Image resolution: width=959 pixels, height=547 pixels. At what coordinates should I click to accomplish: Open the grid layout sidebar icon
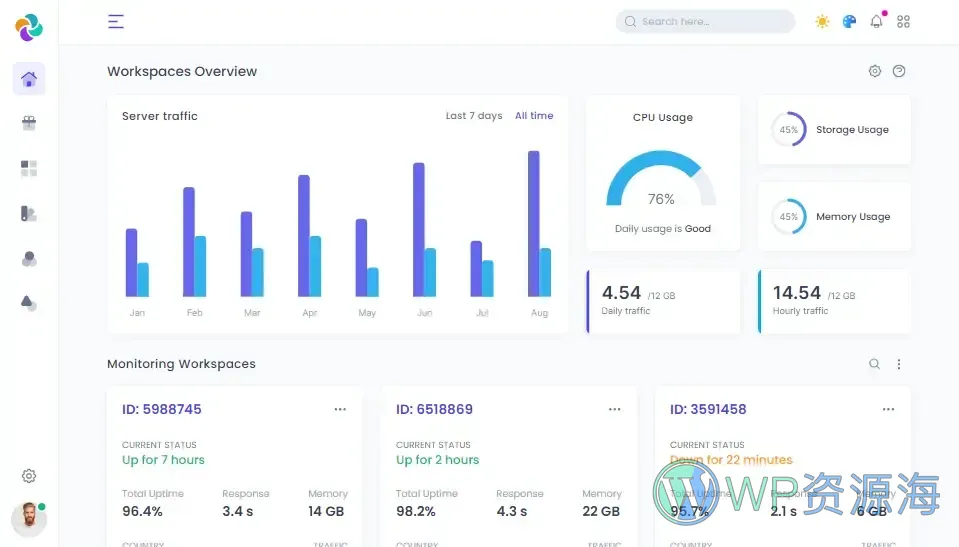(x=29, y=168)
